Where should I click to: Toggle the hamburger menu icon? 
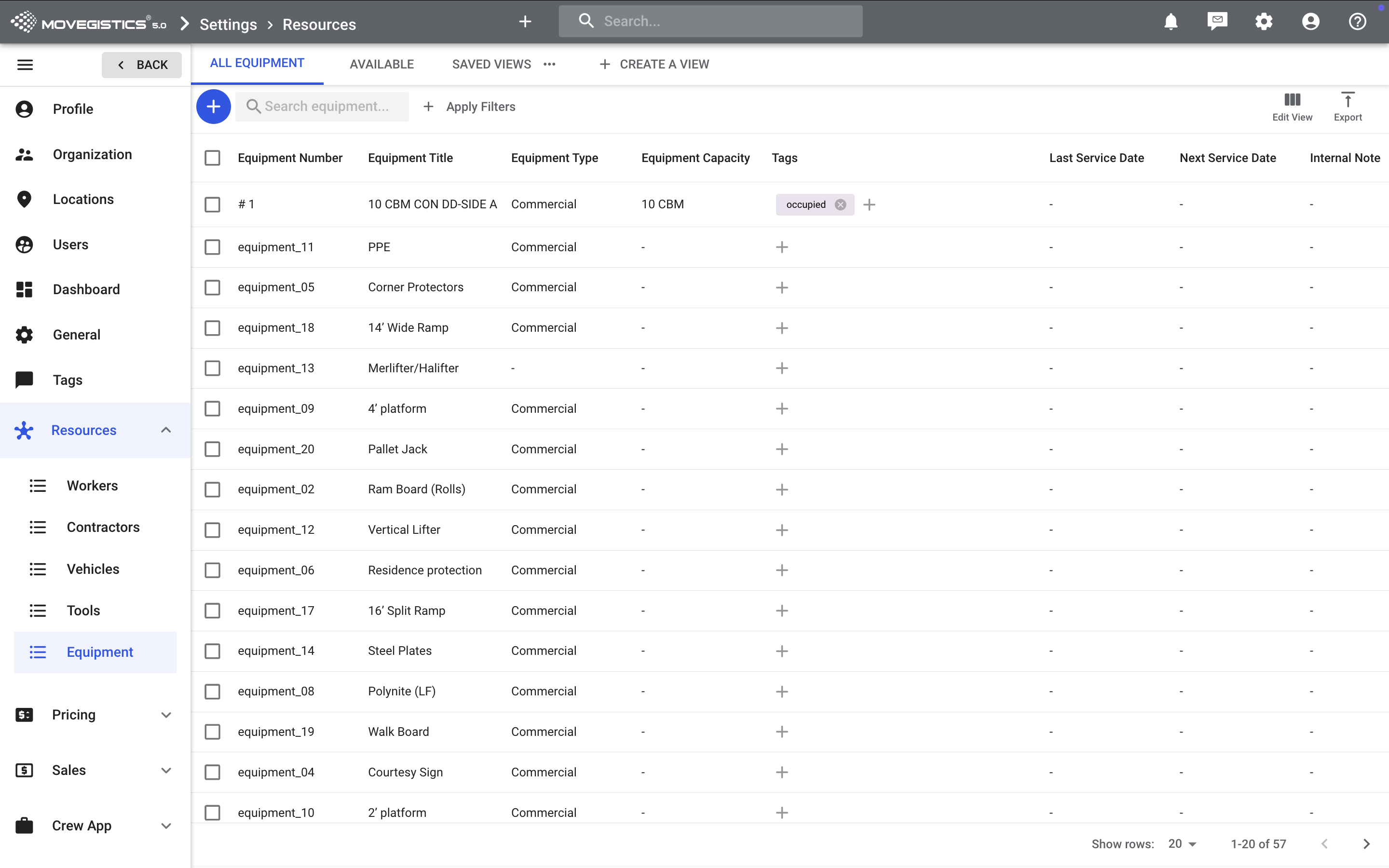25,64
